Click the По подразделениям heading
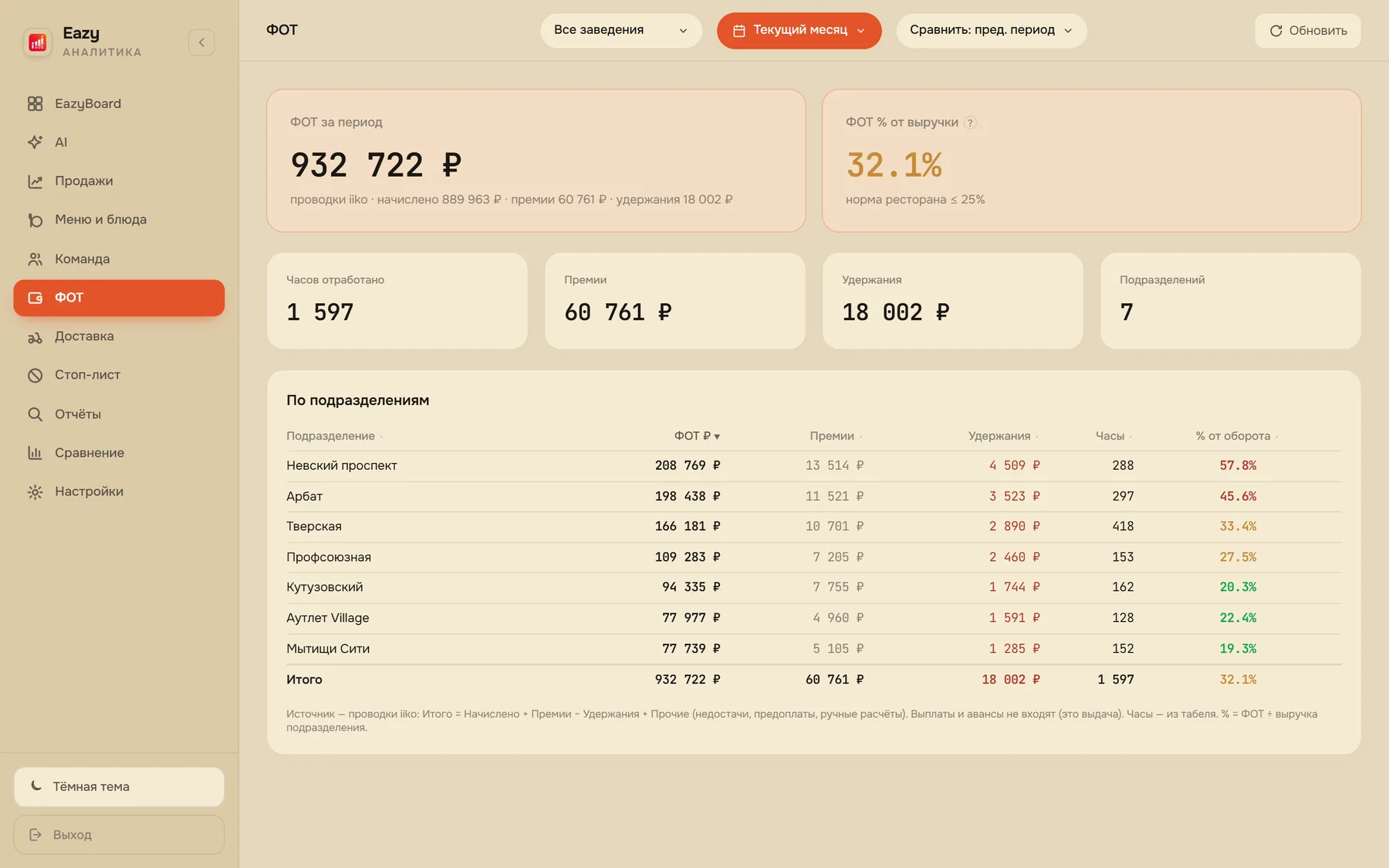This screenshot has height=868, width=1389. [x=358, y=400]
